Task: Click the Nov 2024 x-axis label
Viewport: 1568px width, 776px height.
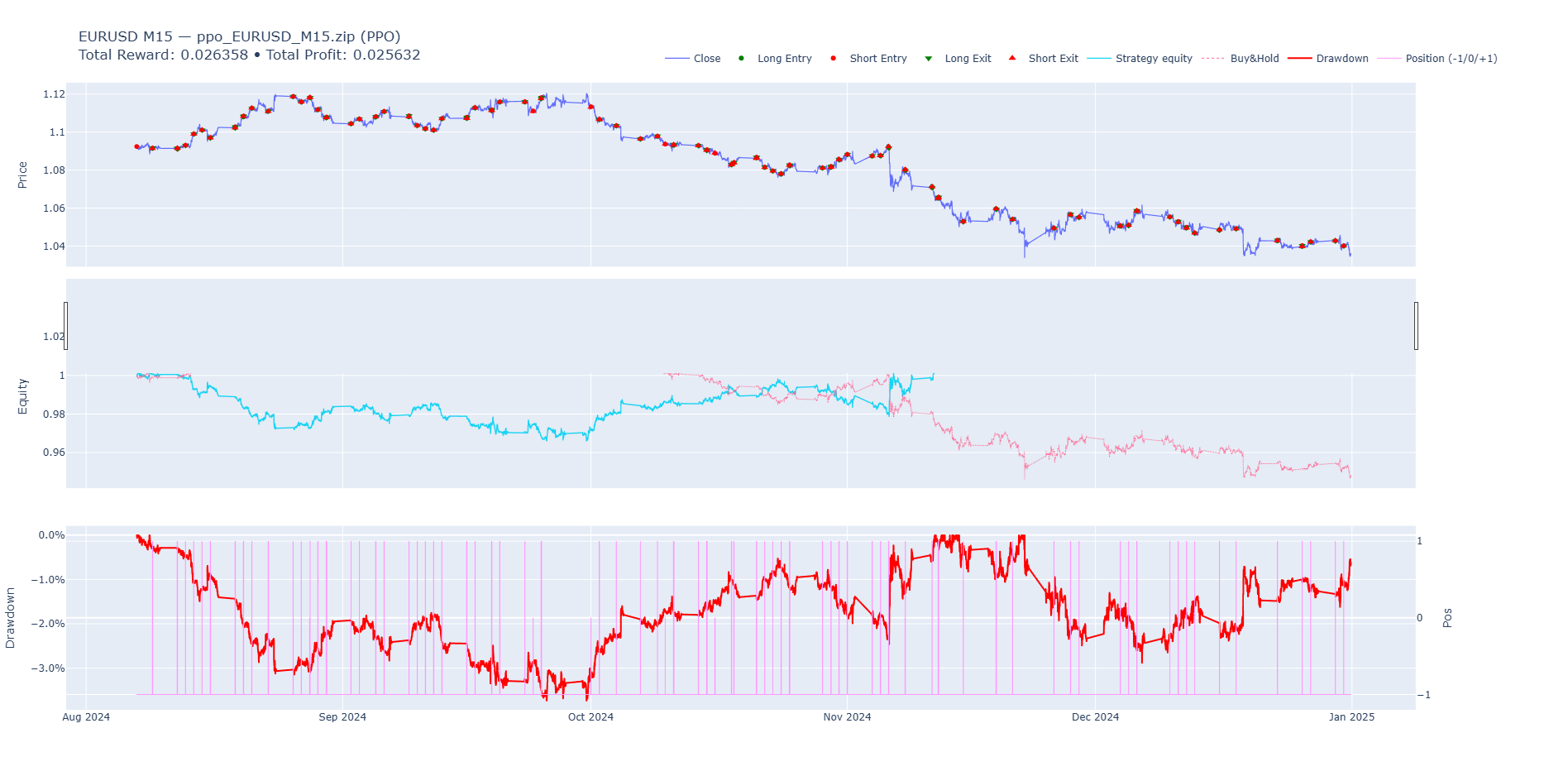Action: 847,717
